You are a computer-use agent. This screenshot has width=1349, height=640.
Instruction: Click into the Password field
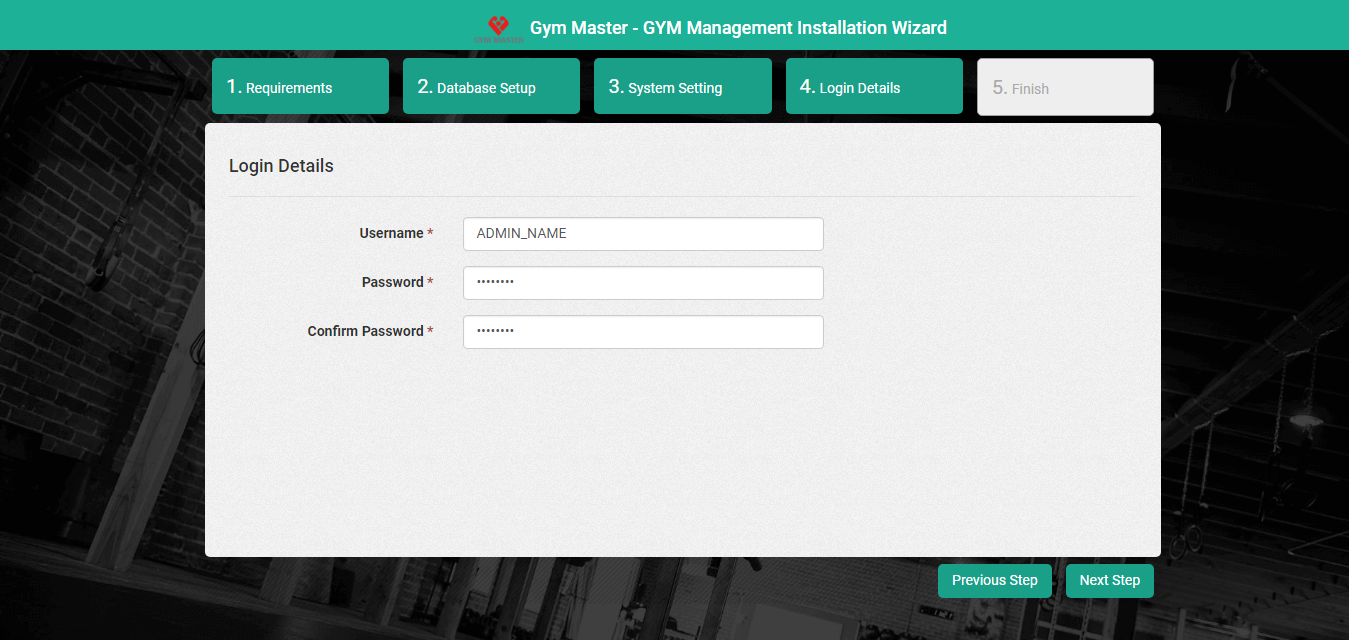643,283
